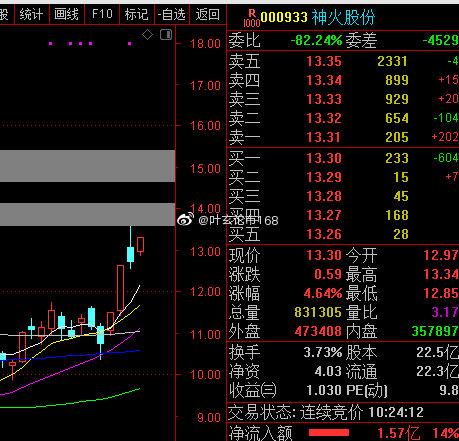Click the 今开 label
Image resolution: width=459 pixels, height=441 pixels.
click(x=361, y=255)
